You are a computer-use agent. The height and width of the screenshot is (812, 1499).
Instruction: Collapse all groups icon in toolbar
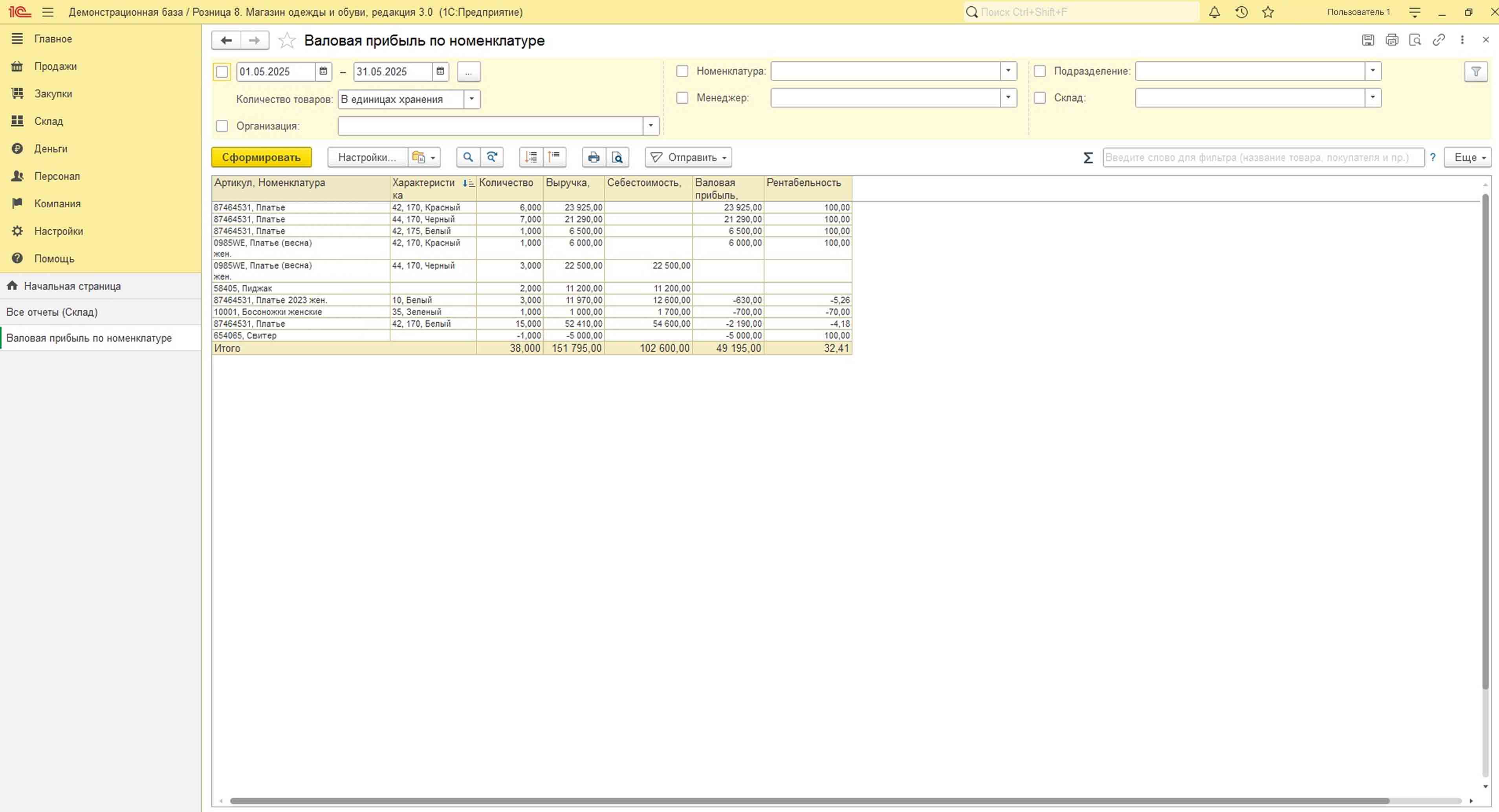point(555,157)
